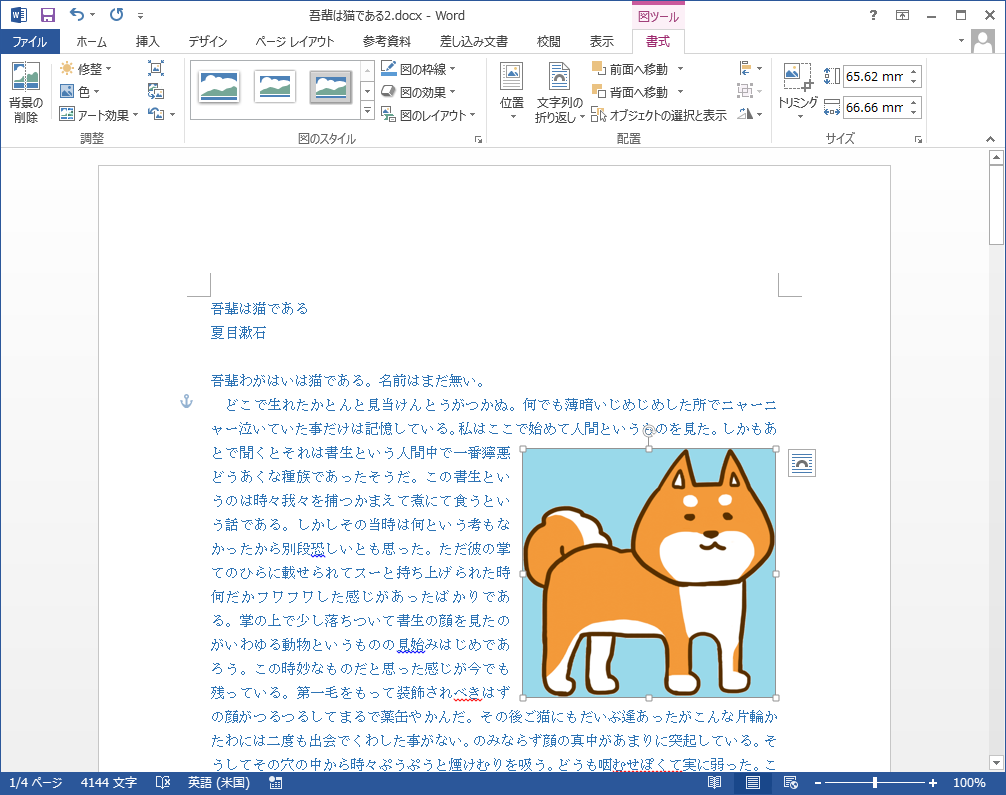Click the Reset Picture icon
Image resolution: width=1006 pixels, height=795 pixels.
click(156, 114)
